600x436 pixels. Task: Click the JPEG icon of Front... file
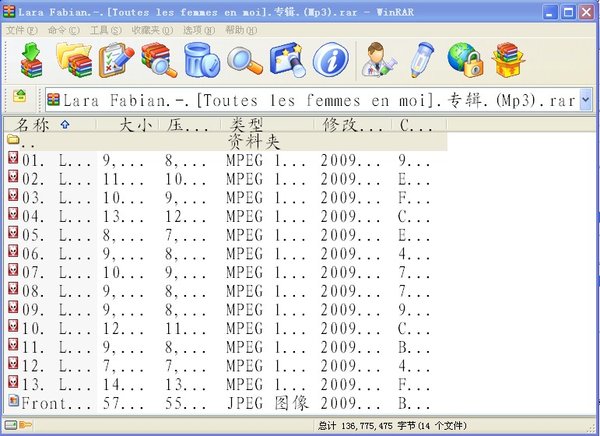click(13, 400)
